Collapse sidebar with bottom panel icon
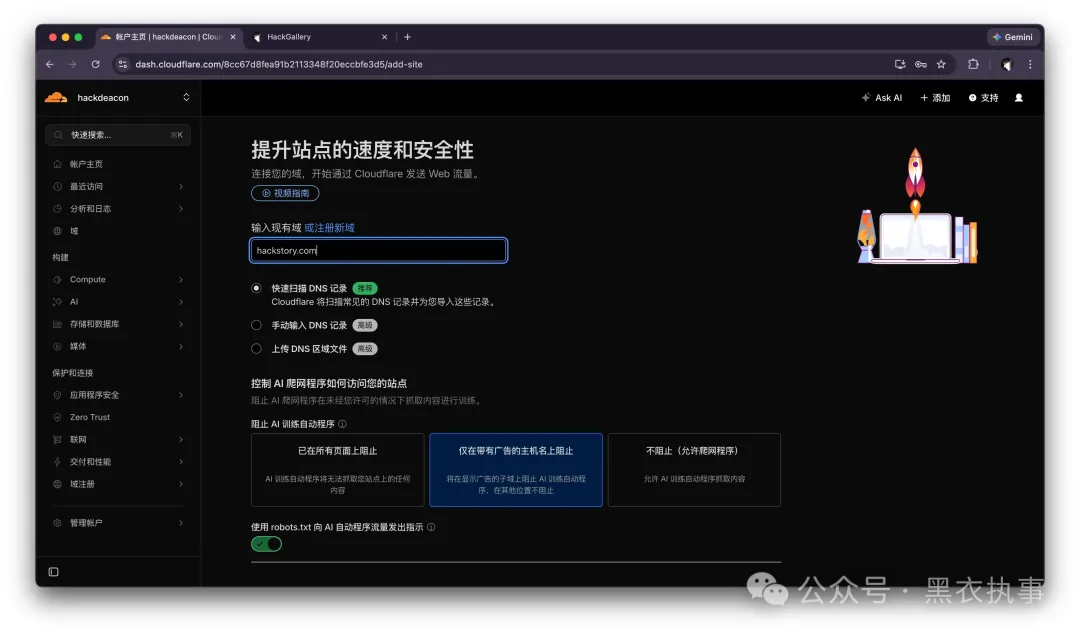This screenshot has width=1080, height=634. coord(54,572)
